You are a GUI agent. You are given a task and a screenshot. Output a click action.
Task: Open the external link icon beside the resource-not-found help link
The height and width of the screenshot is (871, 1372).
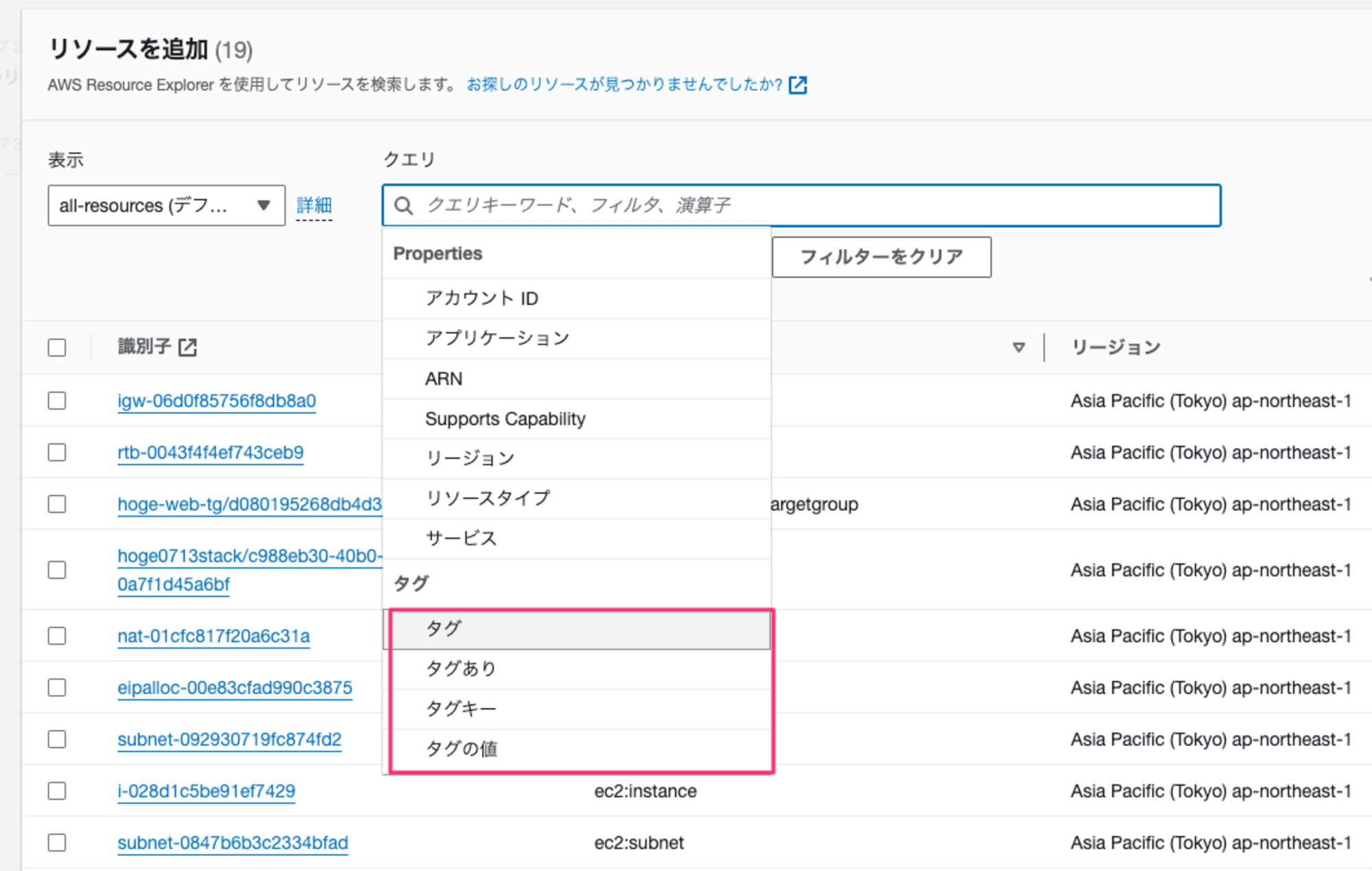click(x=798, y=85)
